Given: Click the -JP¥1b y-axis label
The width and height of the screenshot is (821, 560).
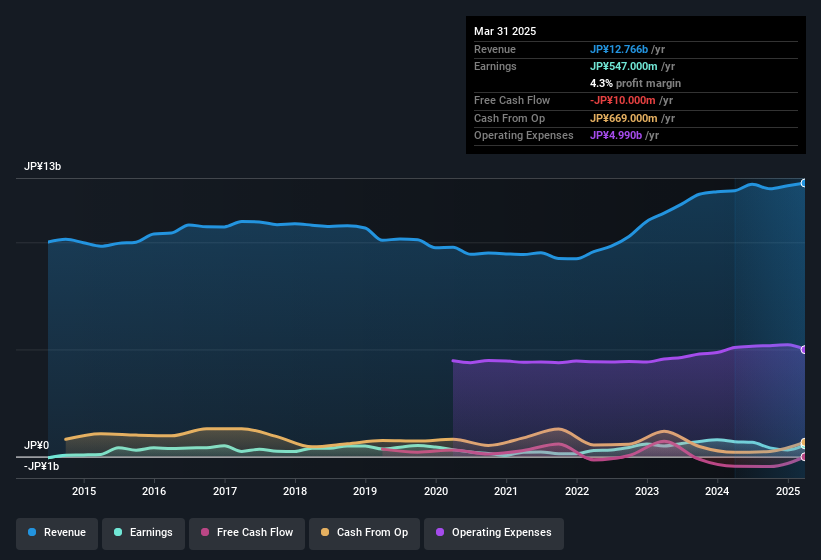Looking at the screenshot, I should (41, 466).
